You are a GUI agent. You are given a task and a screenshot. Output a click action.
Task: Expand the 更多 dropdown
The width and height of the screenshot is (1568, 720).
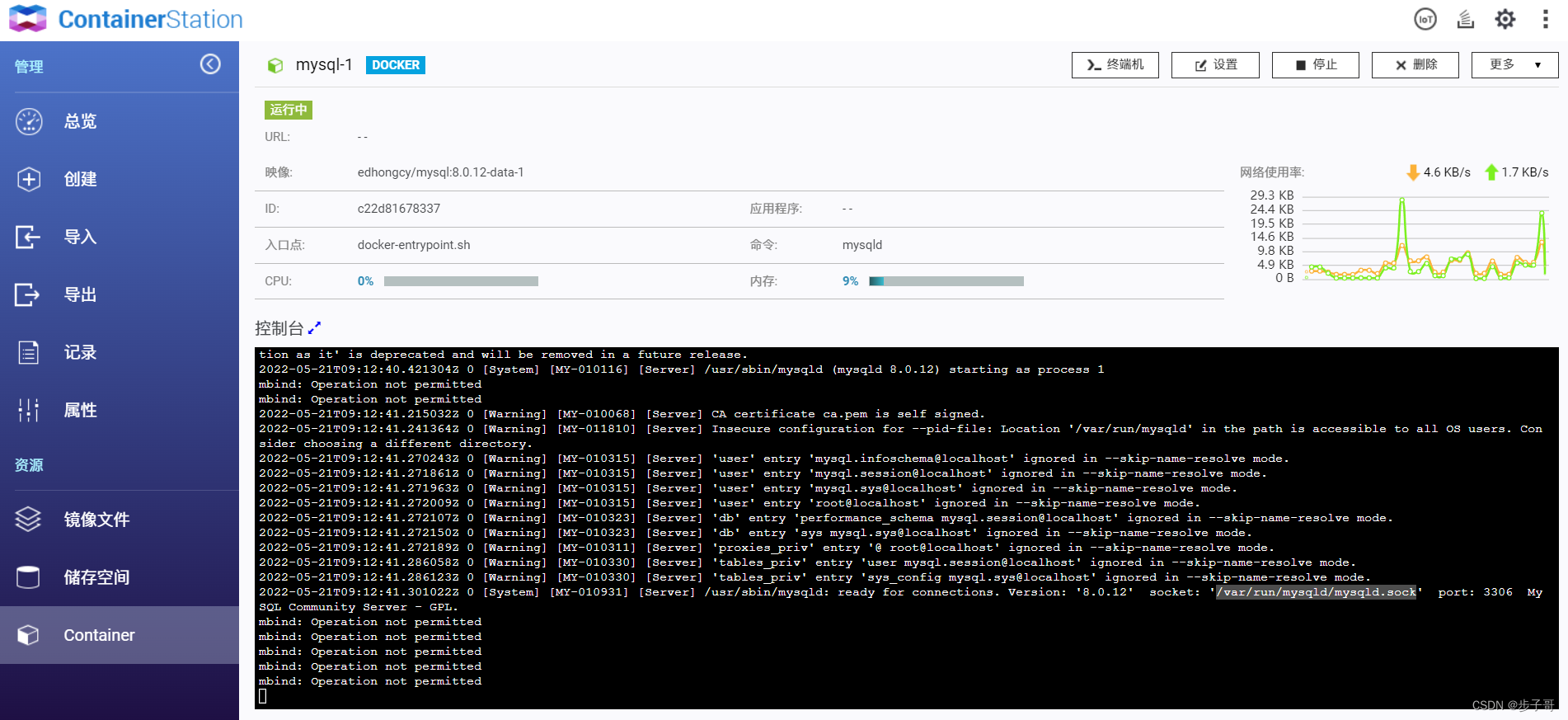tap(1515, 65)
